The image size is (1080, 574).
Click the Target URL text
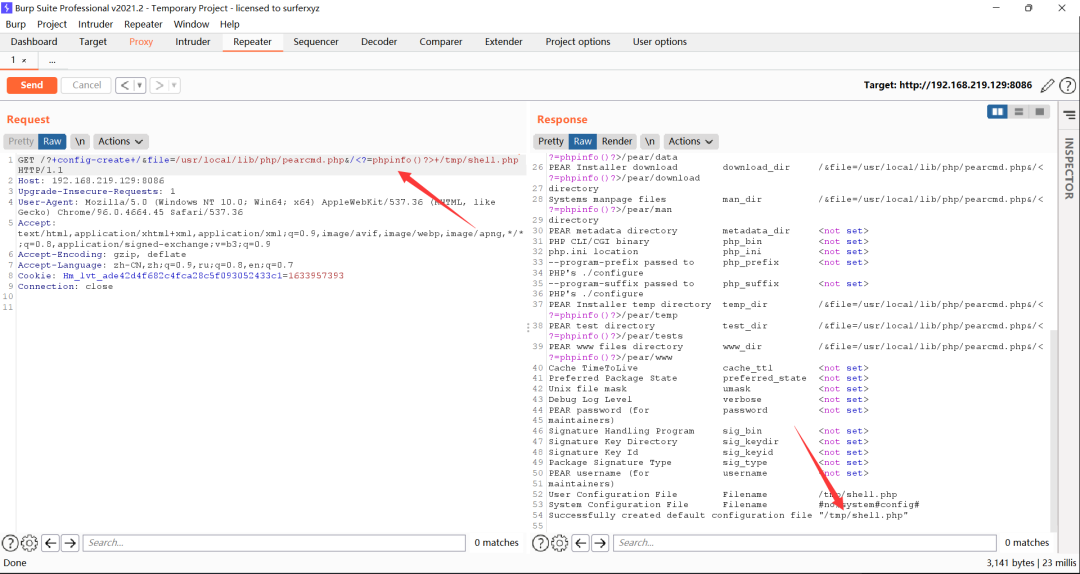pyautogui.click(x=948, y=85)
